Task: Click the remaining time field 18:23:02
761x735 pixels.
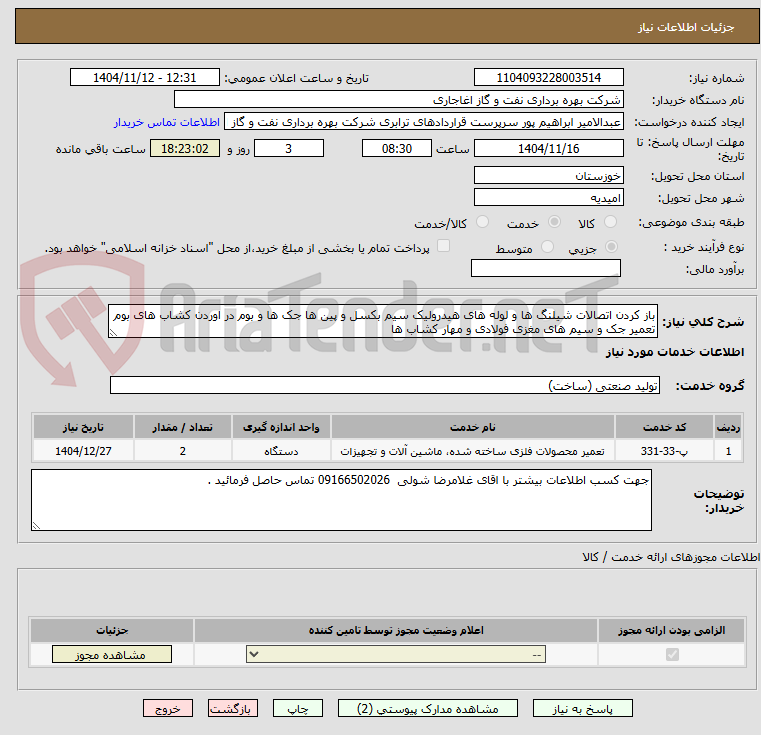Action: pyautogui.click(x=184, y=149)
